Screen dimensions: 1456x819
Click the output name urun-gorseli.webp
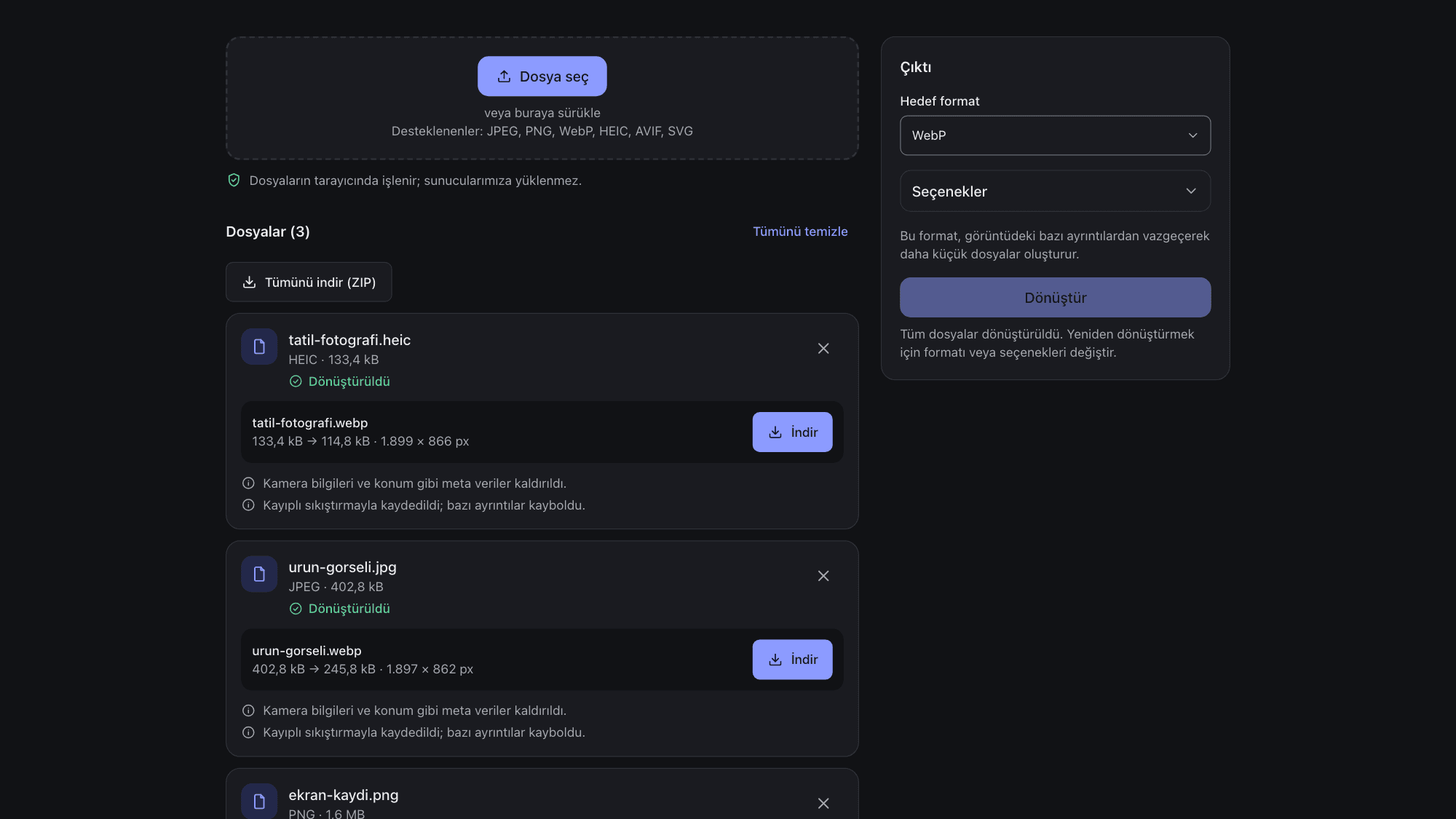(306, 651)
